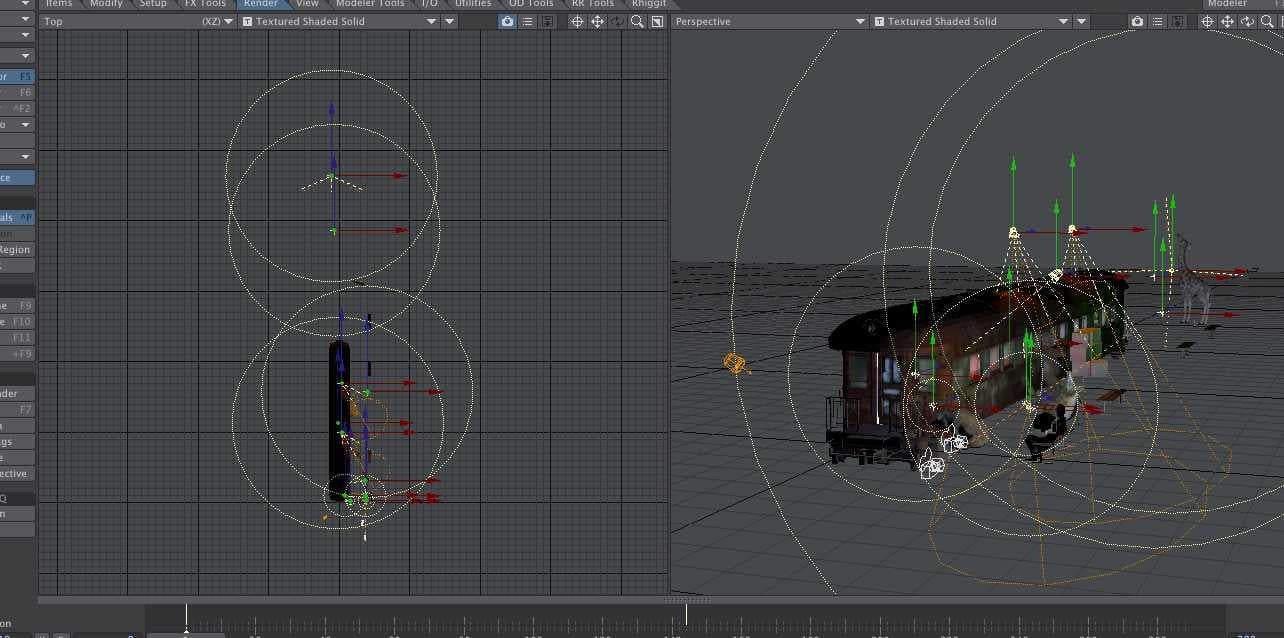This screenshot has width=1284, height=638.
Task: Select the rotate view icon in Perspective viewport
Action: [x=1247, y=21]
